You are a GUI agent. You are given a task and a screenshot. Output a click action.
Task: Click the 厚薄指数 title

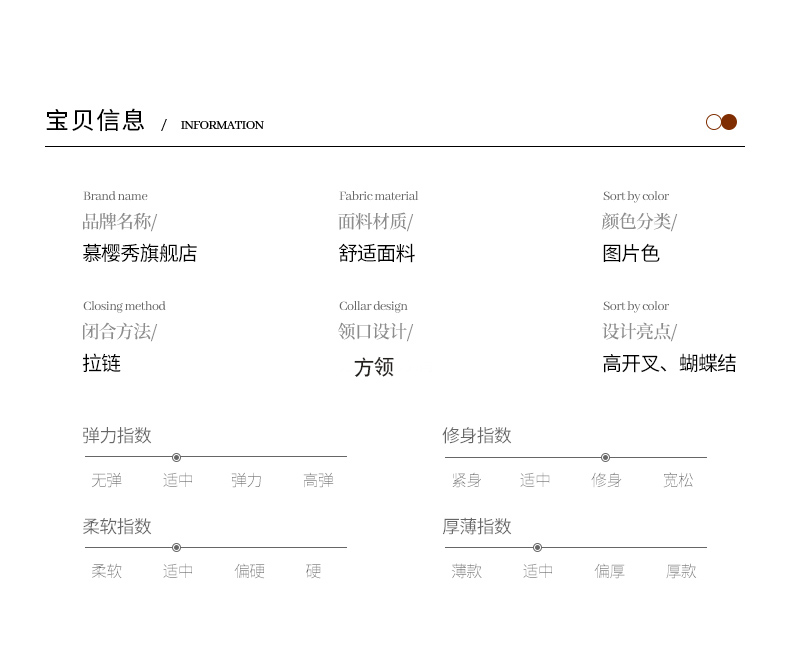pos(477,526)
